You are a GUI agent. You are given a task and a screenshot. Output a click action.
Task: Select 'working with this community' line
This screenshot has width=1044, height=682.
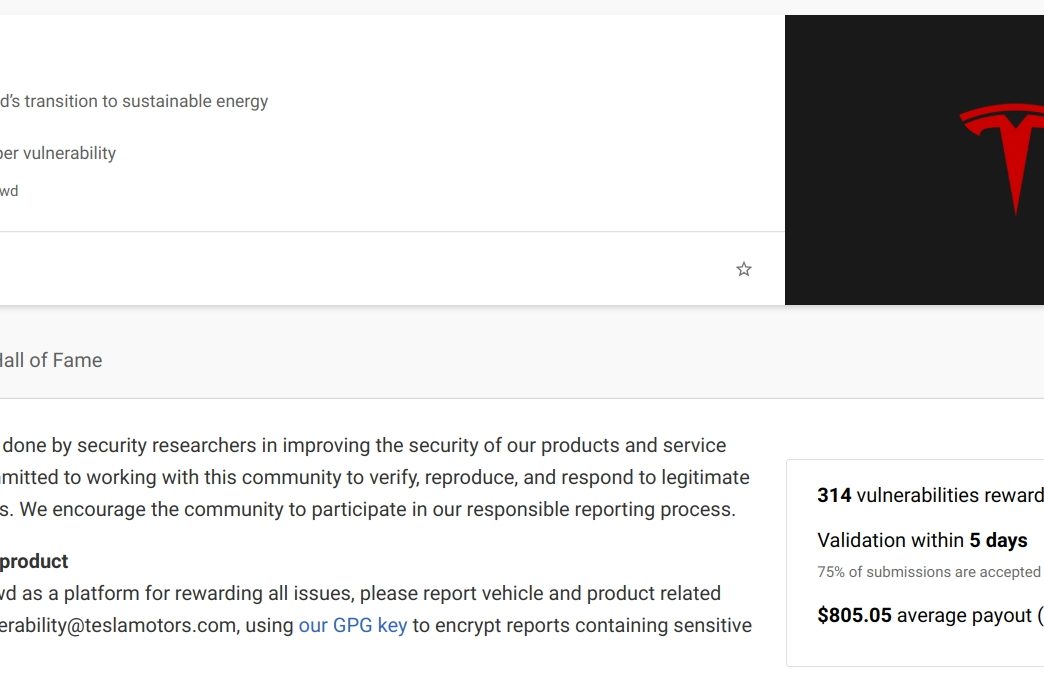coord(375,478)
